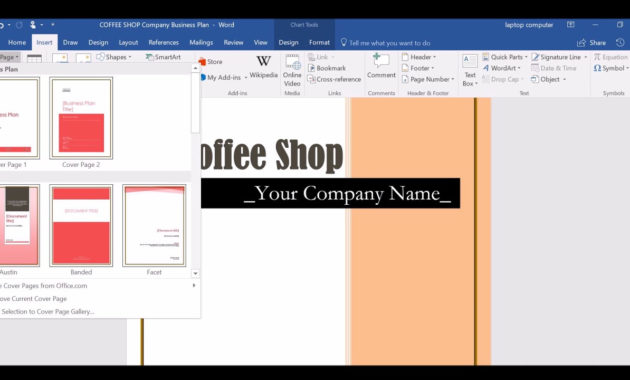Click the Your Company Name text box
This screenshot has height=380, width=630.
[330, 193]
